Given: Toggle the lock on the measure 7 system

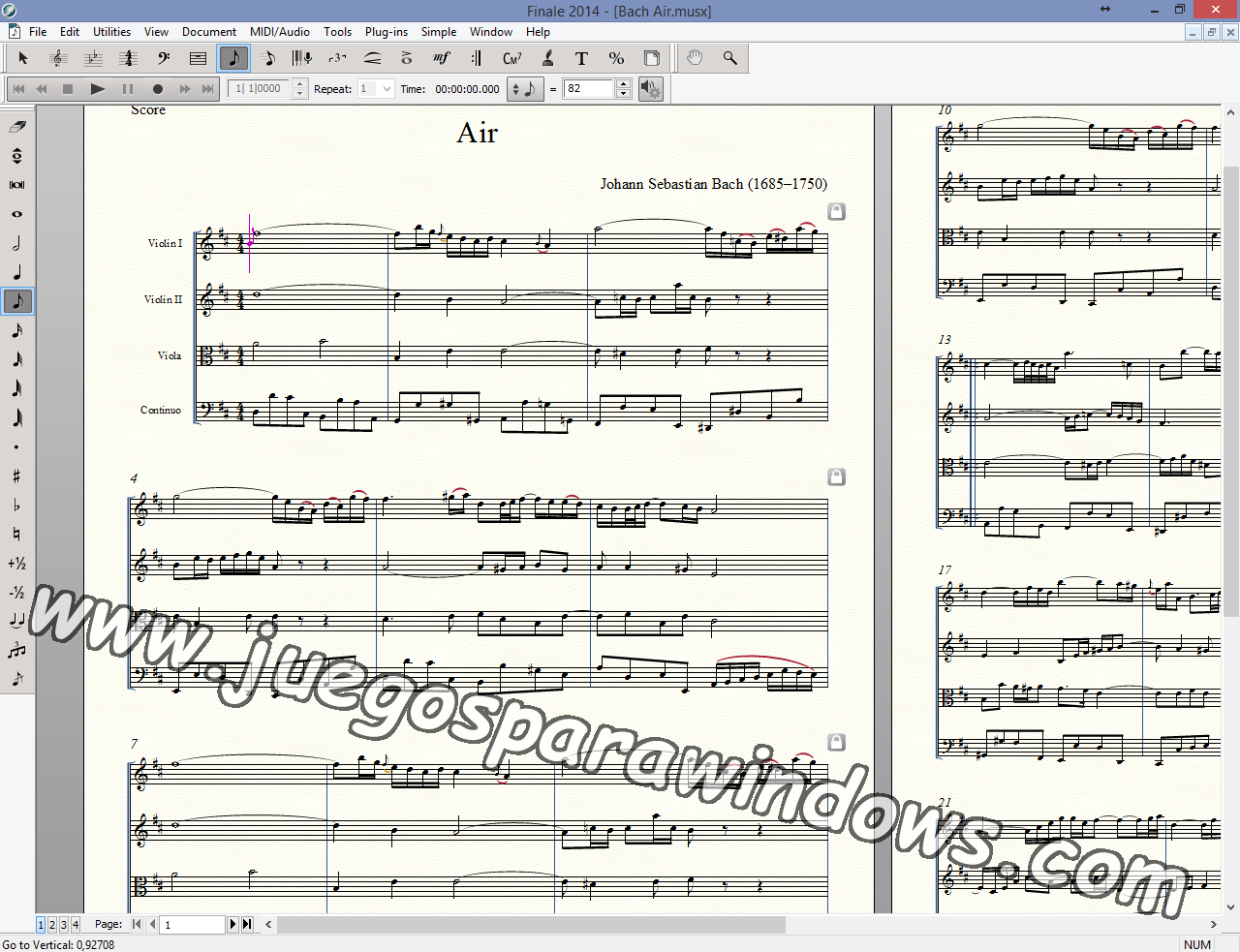Looking at the screenshot, I should click(x=837, y=742).
